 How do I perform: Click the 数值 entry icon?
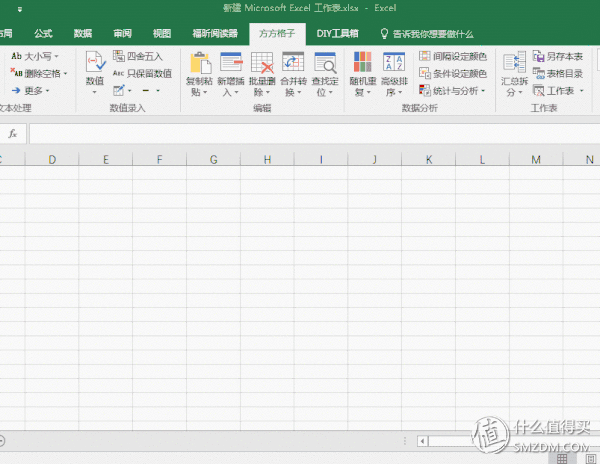pyautogui.click(x=95, y=64)
